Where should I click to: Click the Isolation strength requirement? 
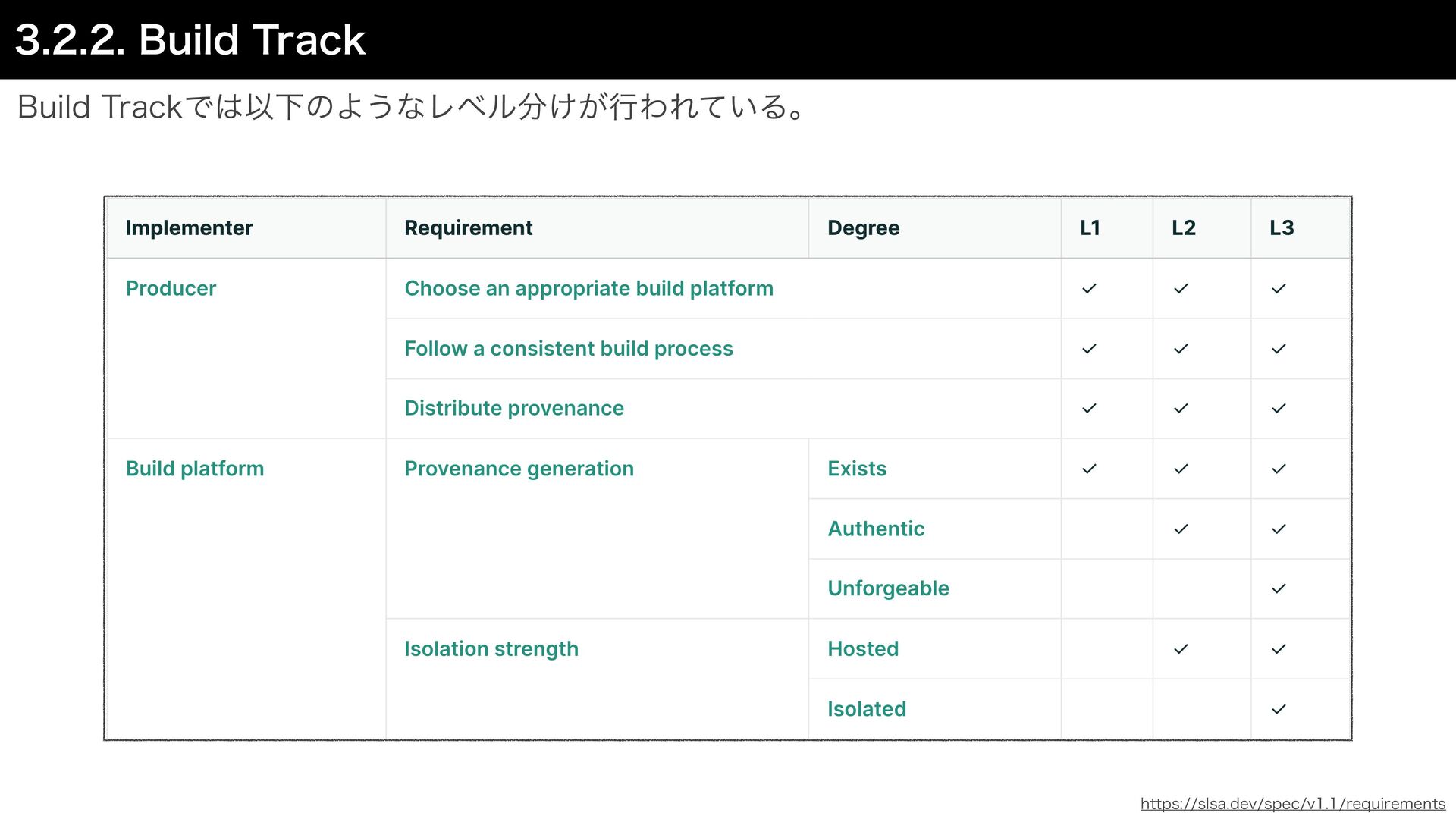tap(491, 649)
